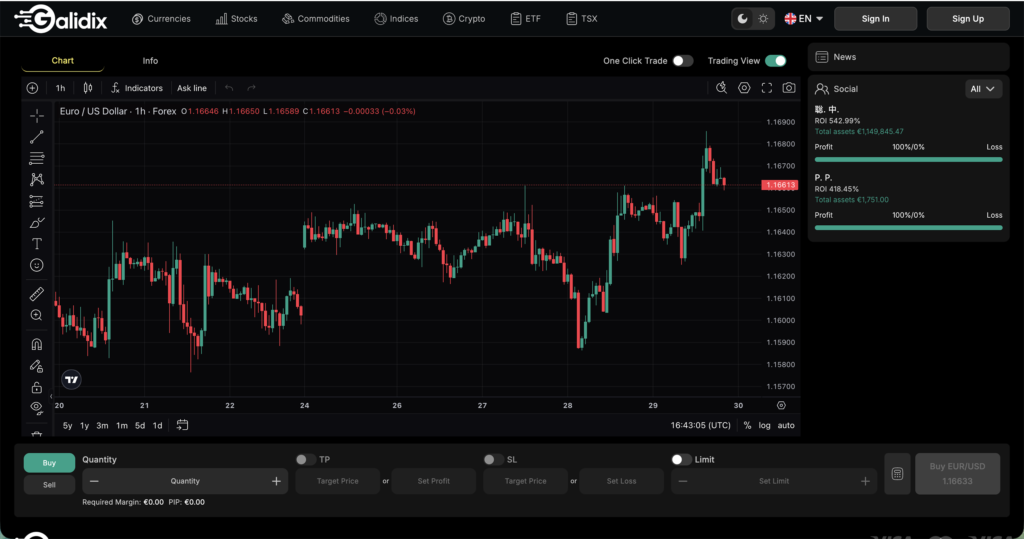Select the trend line drawing tool
This screenshot has height=539, width=1024.
tap(37, 137)
